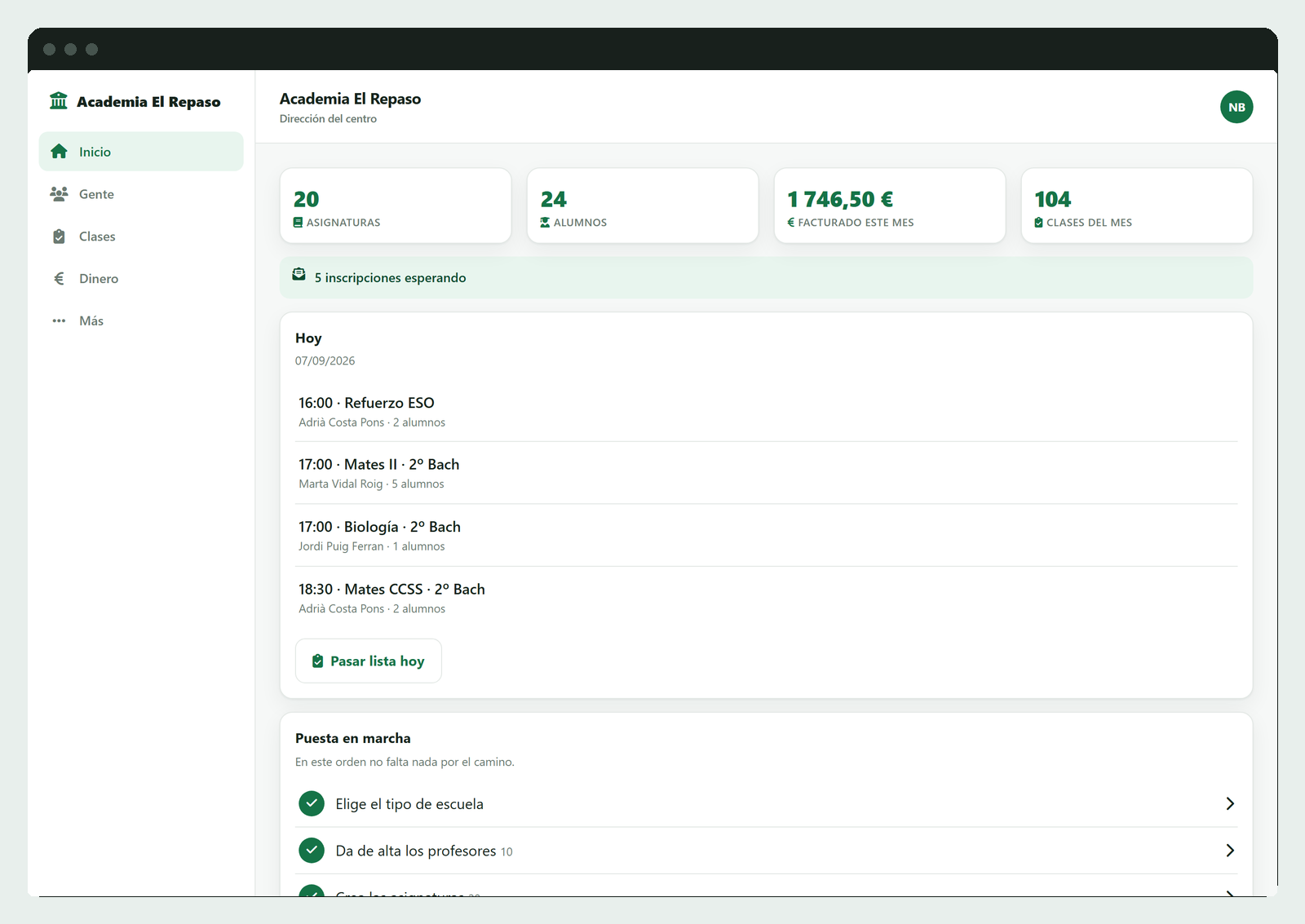The height and width of the screenshot is (924, 1305).
Task: Click Jordi Puig Ferran · 1 alumnos
Action: coord(372,546)
